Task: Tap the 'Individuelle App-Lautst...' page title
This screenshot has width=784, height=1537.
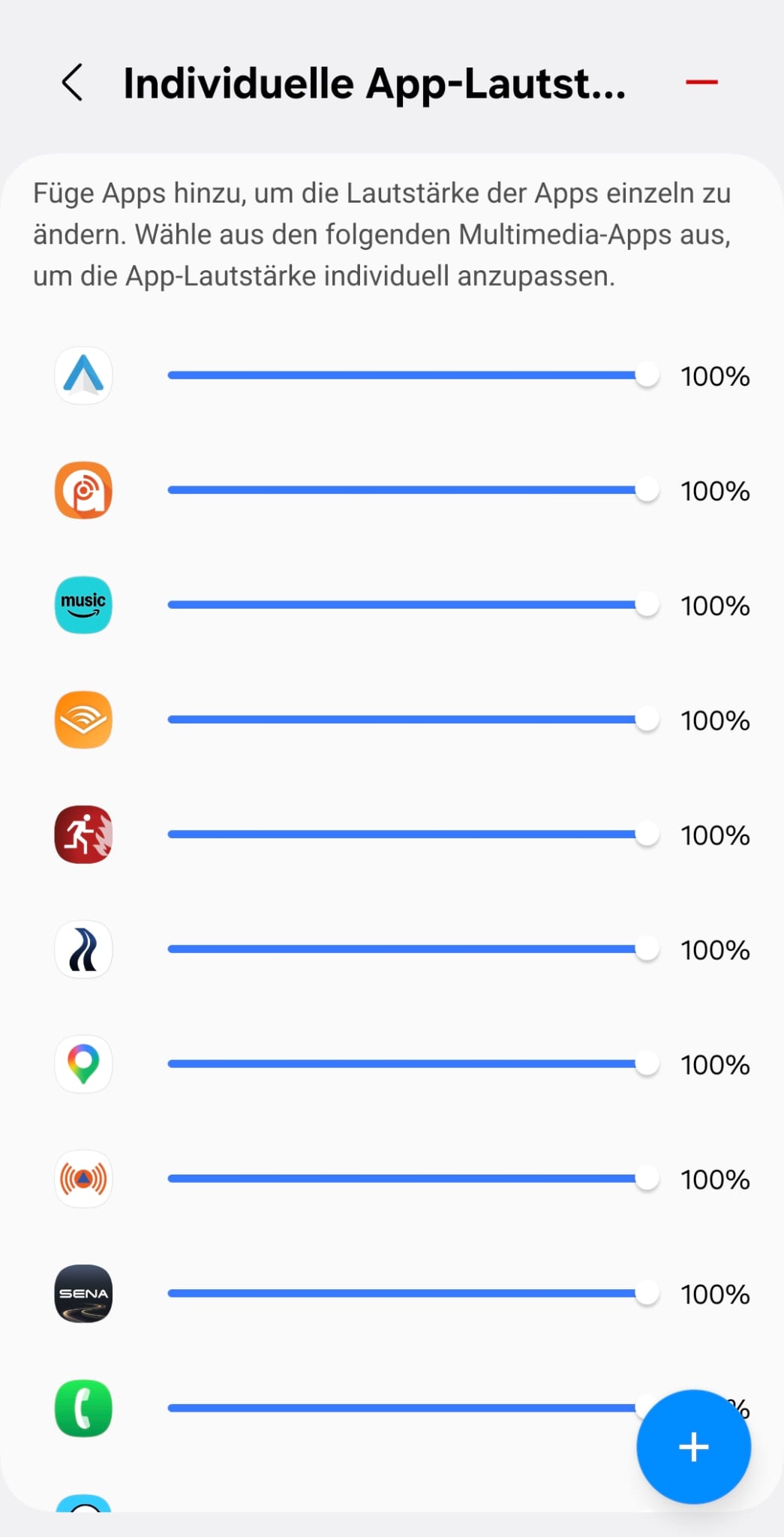Action: click(x=374, y=83)
